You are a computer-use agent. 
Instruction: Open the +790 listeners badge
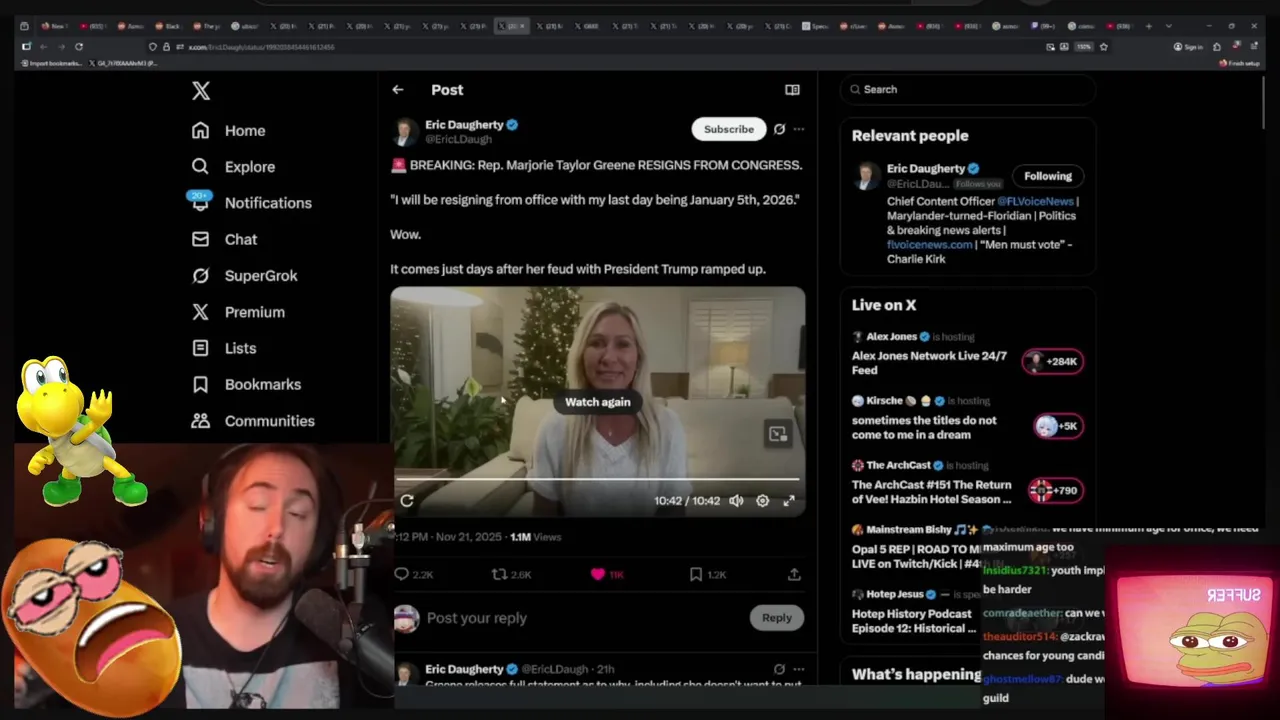pos(1056,490)
